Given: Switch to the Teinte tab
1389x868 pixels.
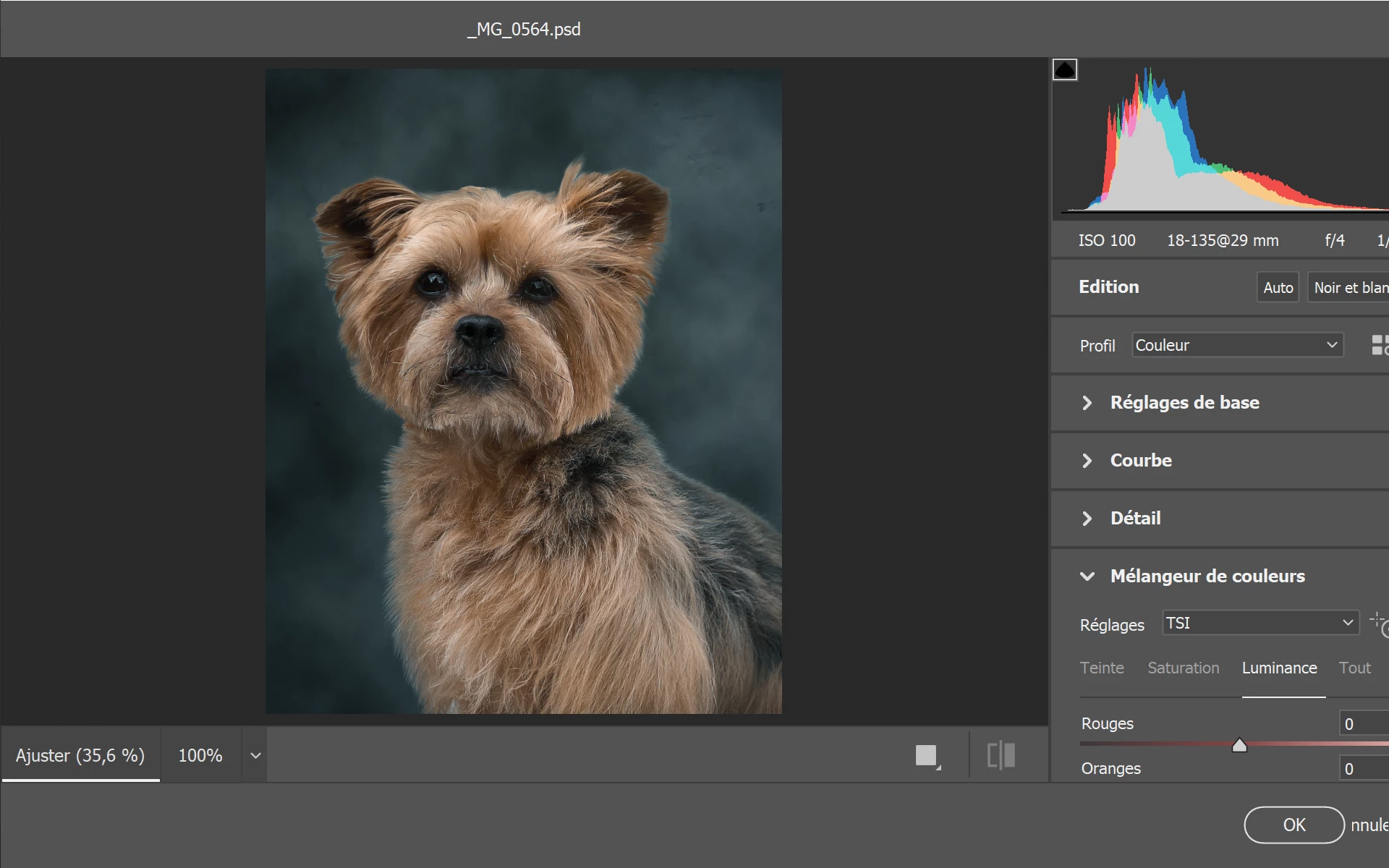Looking at the screenshot, I should tap(1102, 668).
